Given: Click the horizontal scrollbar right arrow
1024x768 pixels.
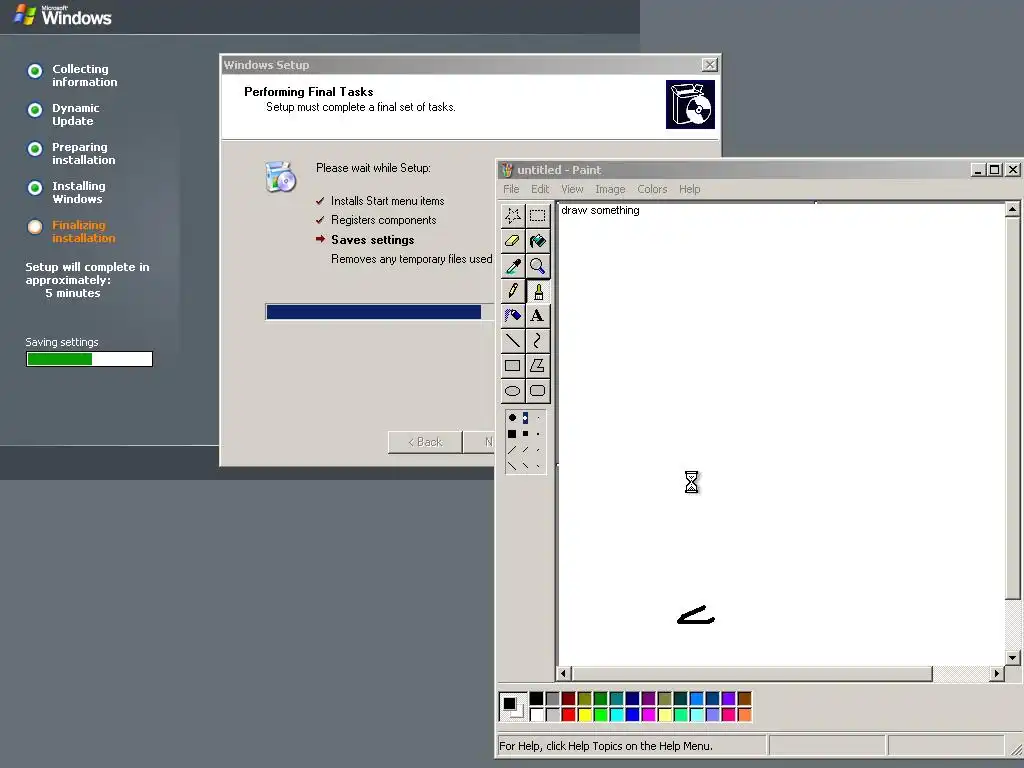Looking at the screenshot, I should click(997, 673).
